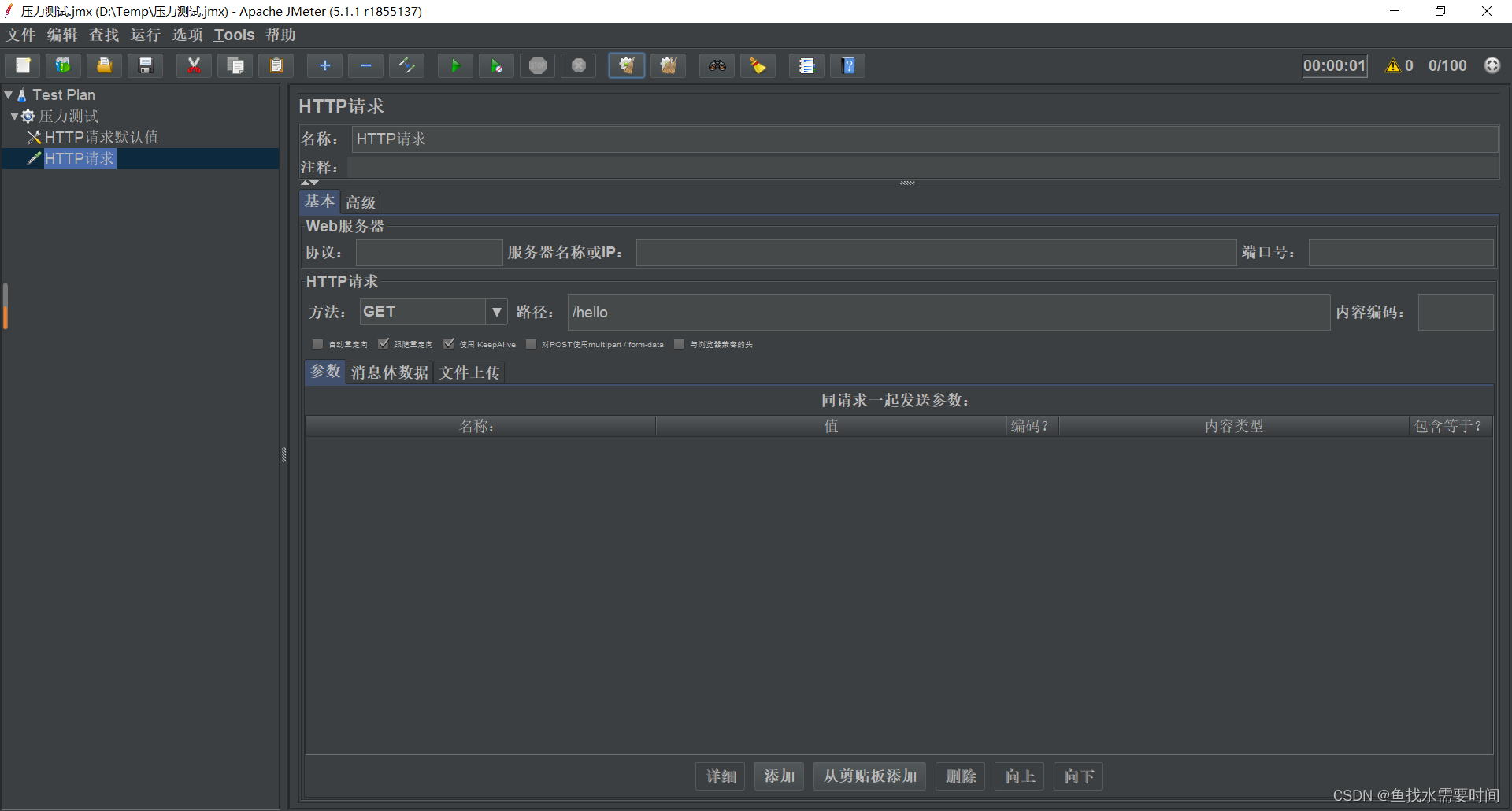Open the 查找 menu
The image size is (1512, 811).
[x=104, y=35]
